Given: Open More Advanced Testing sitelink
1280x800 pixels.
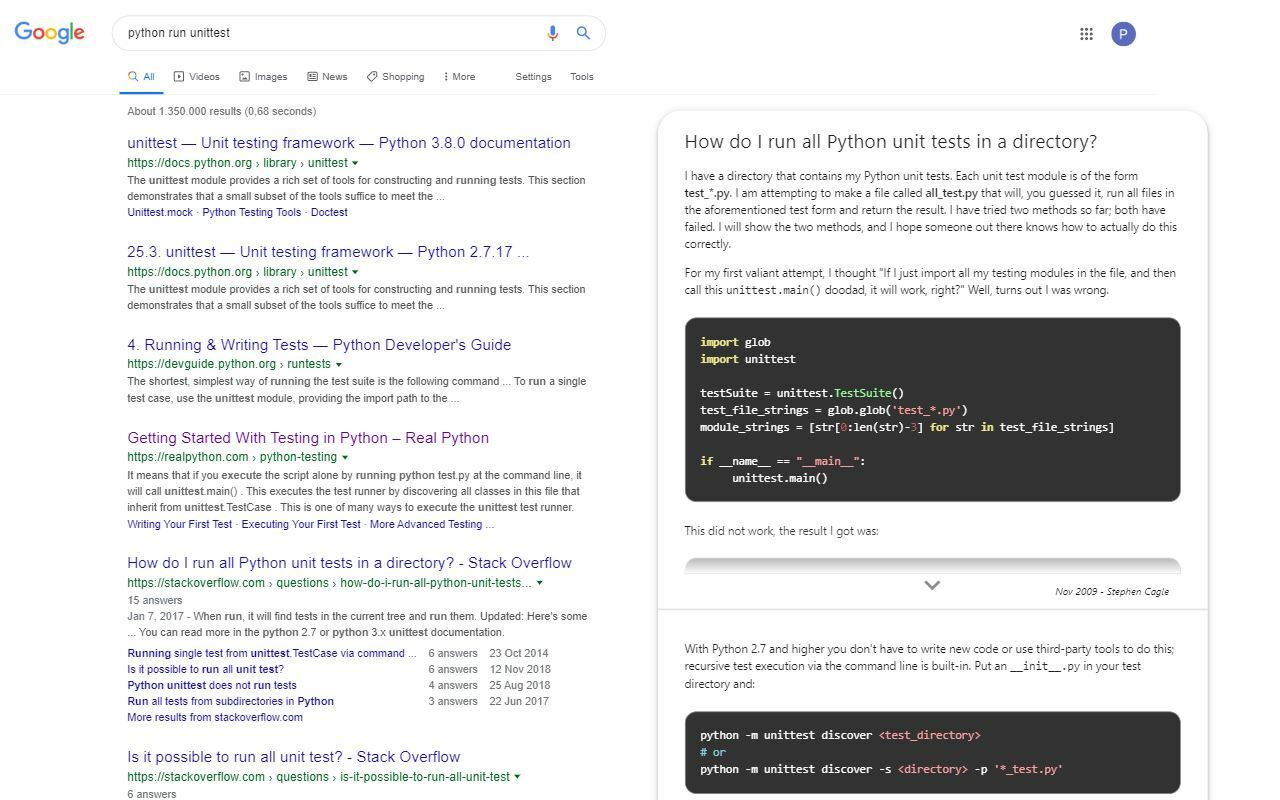Looking at the screenshot, I should point(432,524).
